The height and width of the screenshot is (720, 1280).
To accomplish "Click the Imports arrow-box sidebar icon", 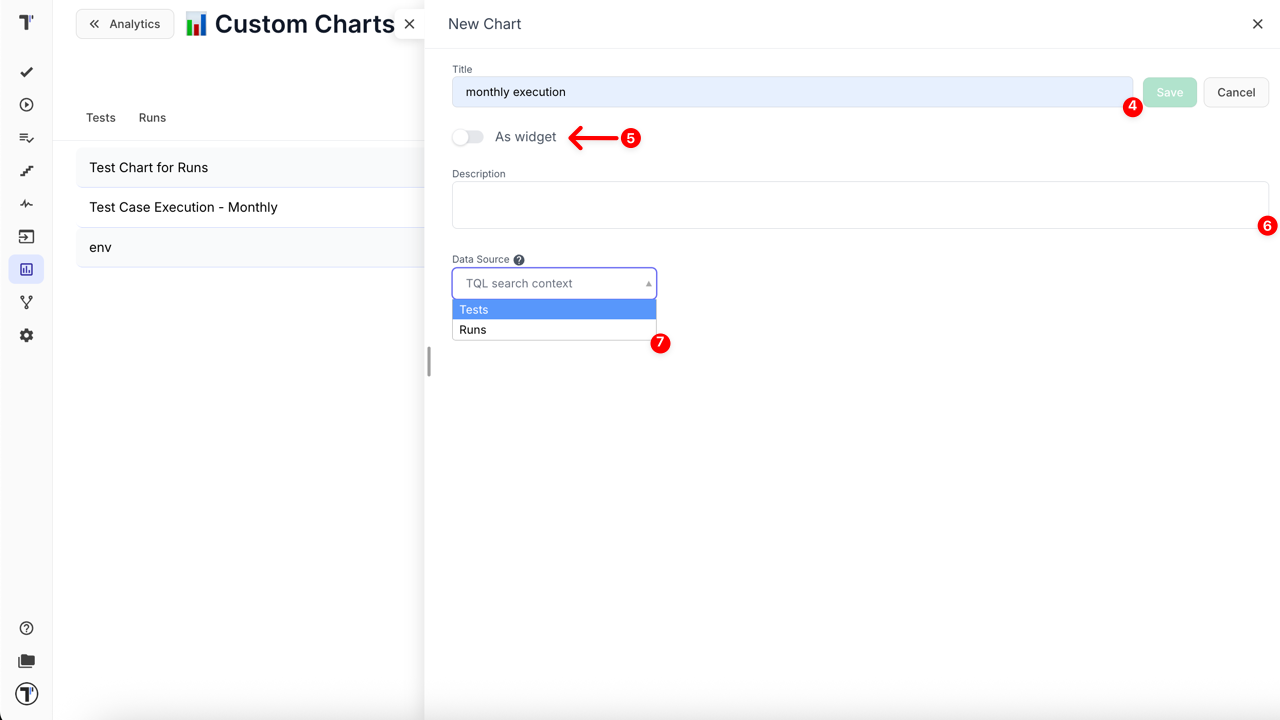I will point(27,237).
